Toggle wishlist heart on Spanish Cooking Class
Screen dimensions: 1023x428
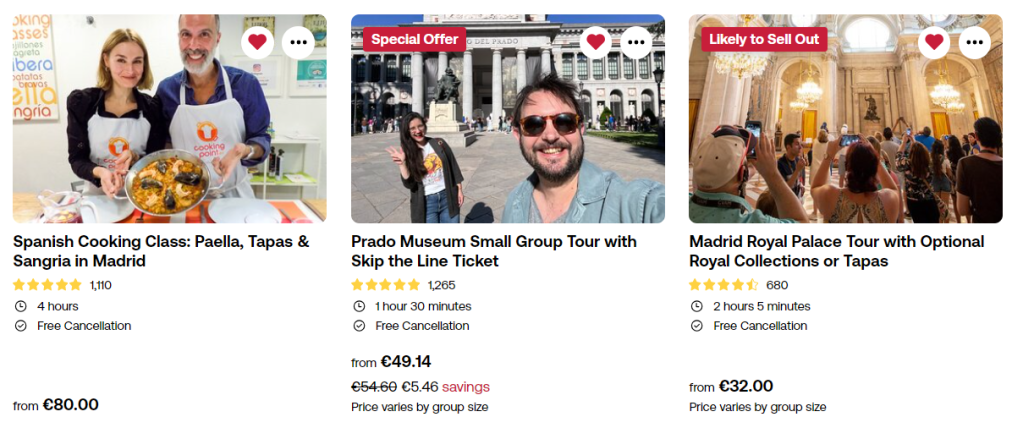click(x=258, y=42)
